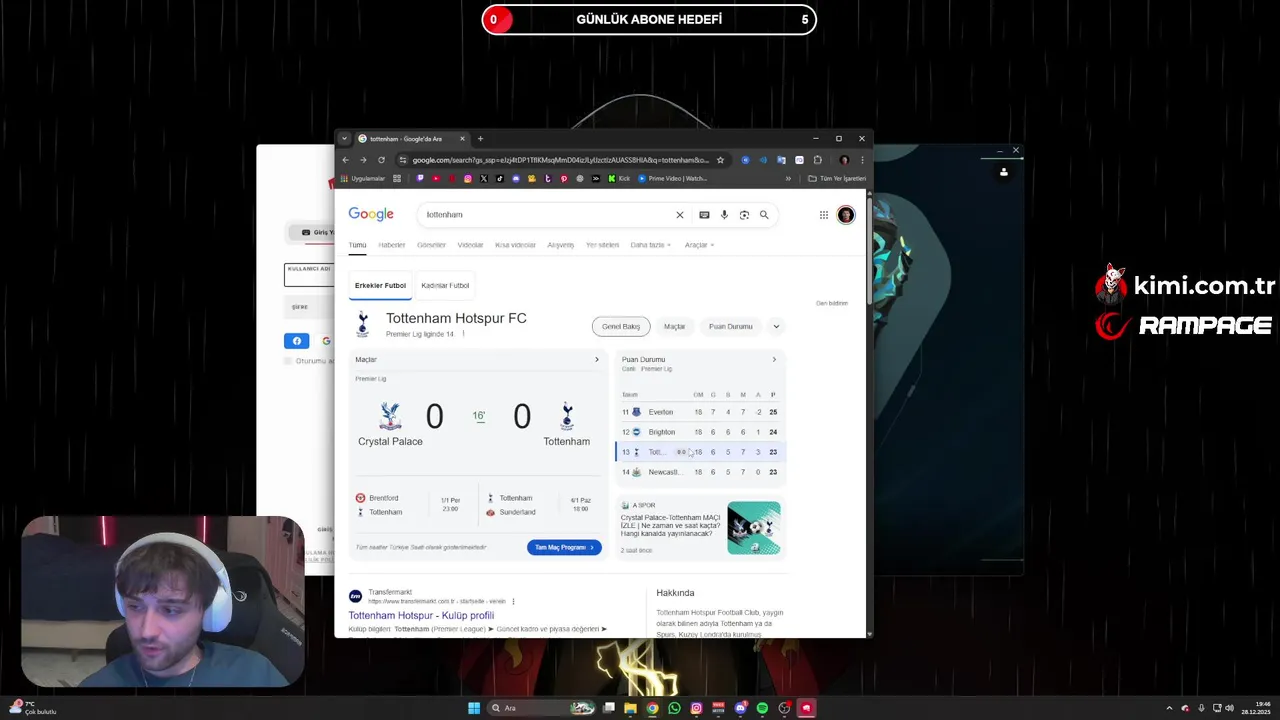The height and width of the screenshot is (720, 1280).
Task: Open the Tottenham Hotspur - Kulüp profili link
Action: pos(421,616)
